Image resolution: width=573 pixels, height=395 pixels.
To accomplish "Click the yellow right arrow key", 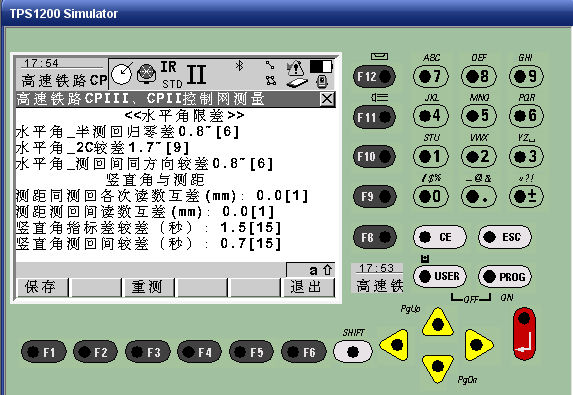I will click(x=478, y=345).
